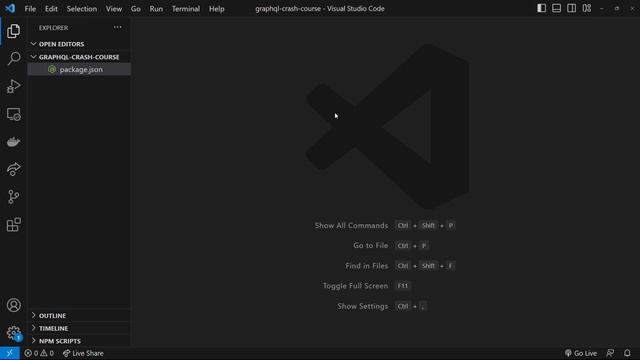This screenshot has height=360, width=640.
Task: Minimize the VS Code window
Action: (602, 8)
